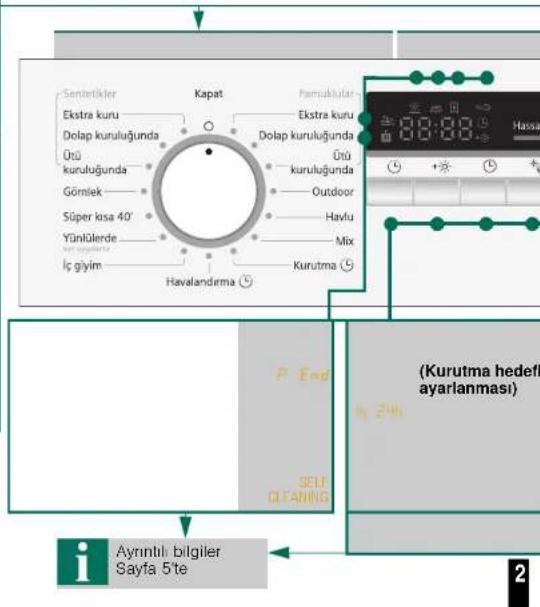The width and height of the screenshot is (540, 607).
Task: Click the İç giyim program label
Action: (82, 266)
